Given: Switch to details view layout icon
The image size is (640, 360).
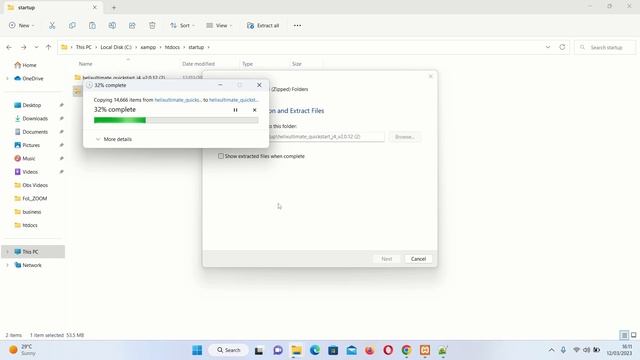Looking at the screenshot, I should tap(624, 335).
